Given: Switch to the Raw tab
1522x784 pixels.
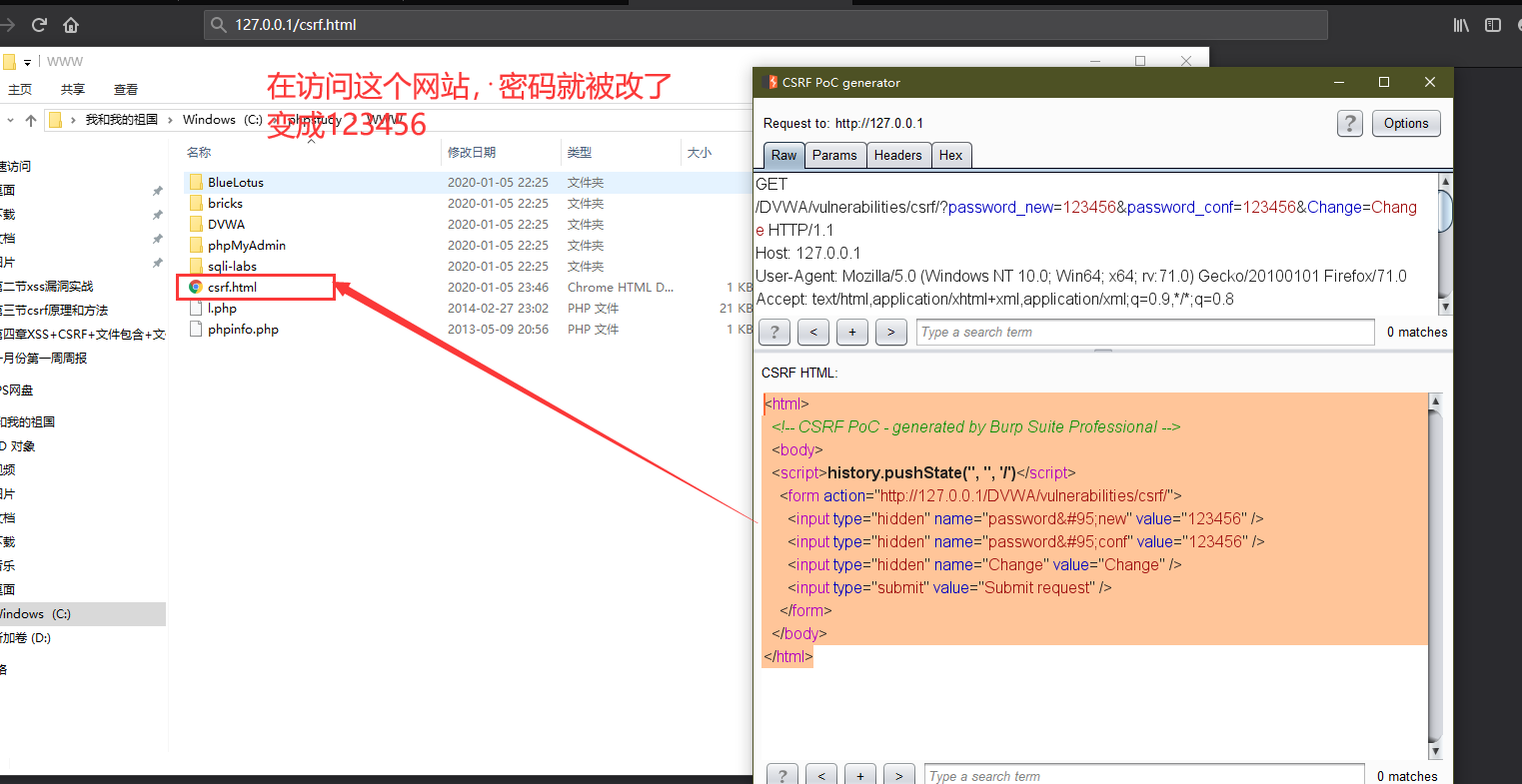Looking at the screenshot, I should pos(783,155).
